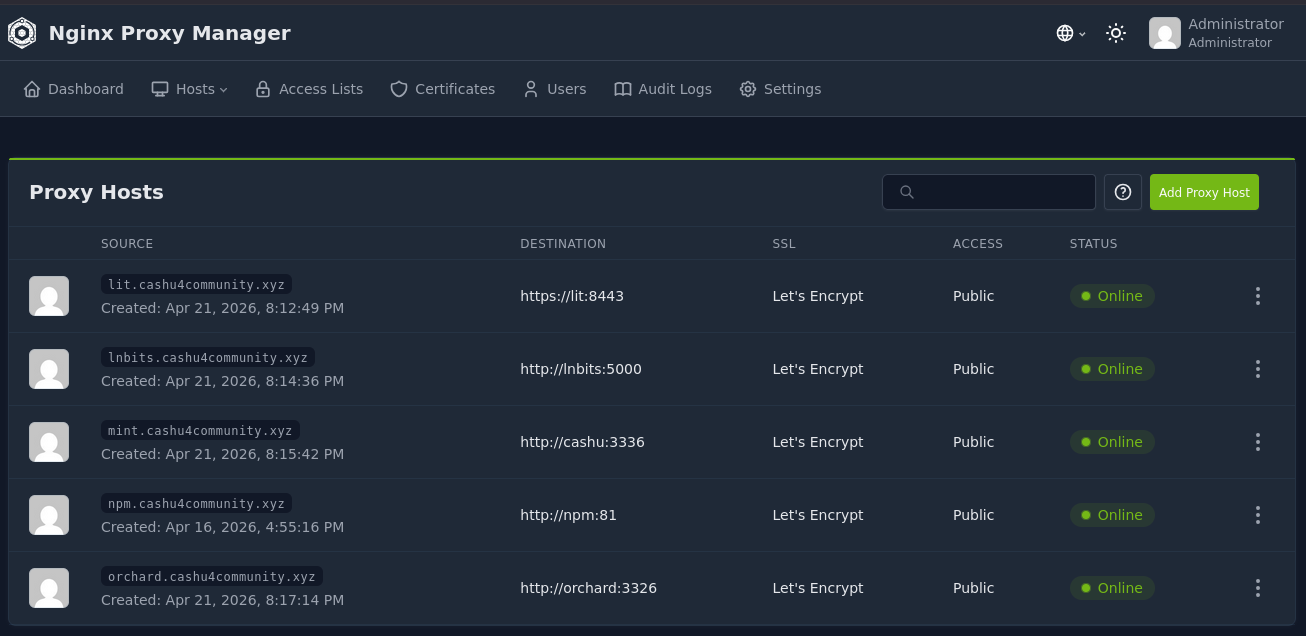Click Created date Apr 16, 2026, 4:55:16 PM
This screenshot has height=636, width=1306.
tap(222, 527)
